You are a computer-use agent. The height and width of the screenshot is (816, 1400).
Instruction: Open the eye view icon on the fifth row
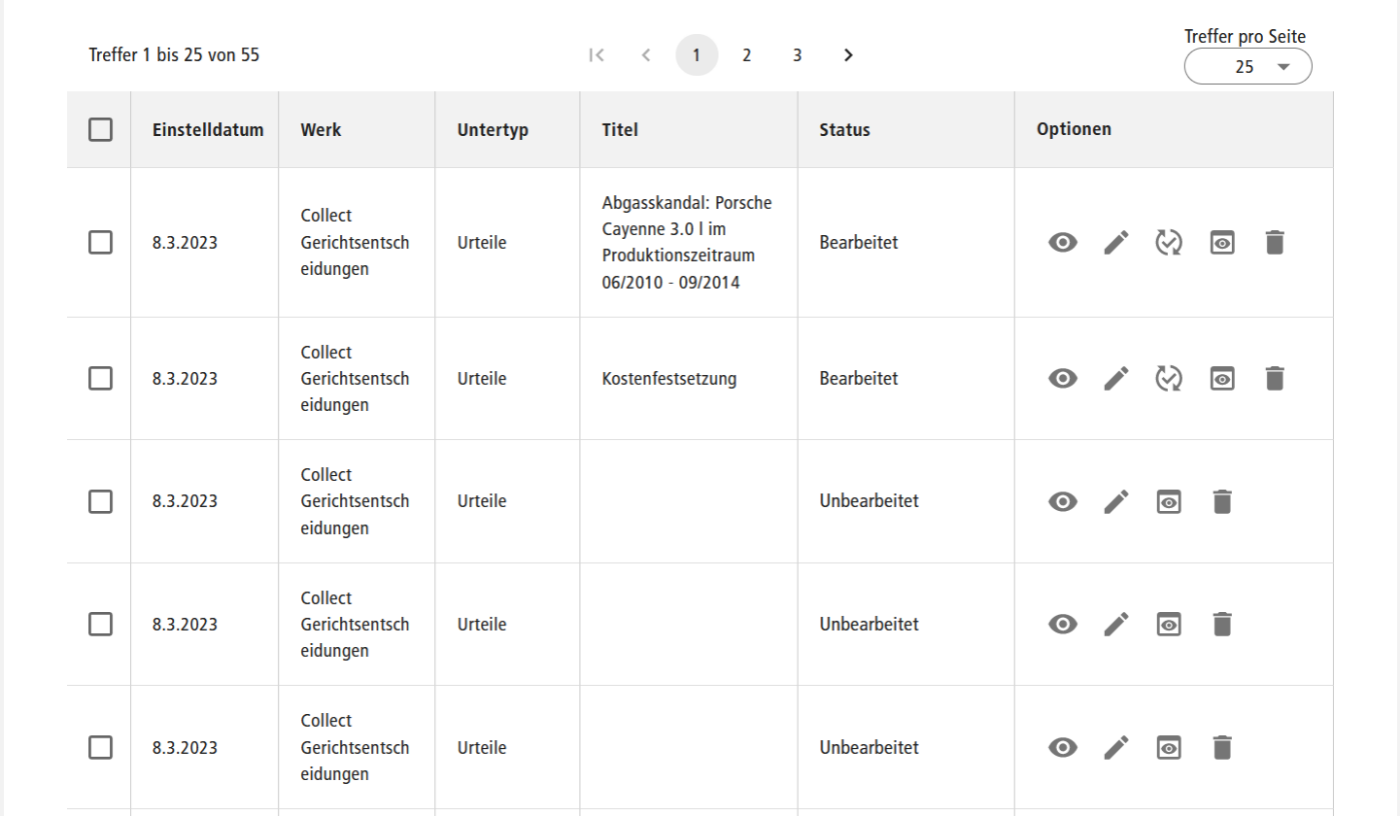[1063, 746]
